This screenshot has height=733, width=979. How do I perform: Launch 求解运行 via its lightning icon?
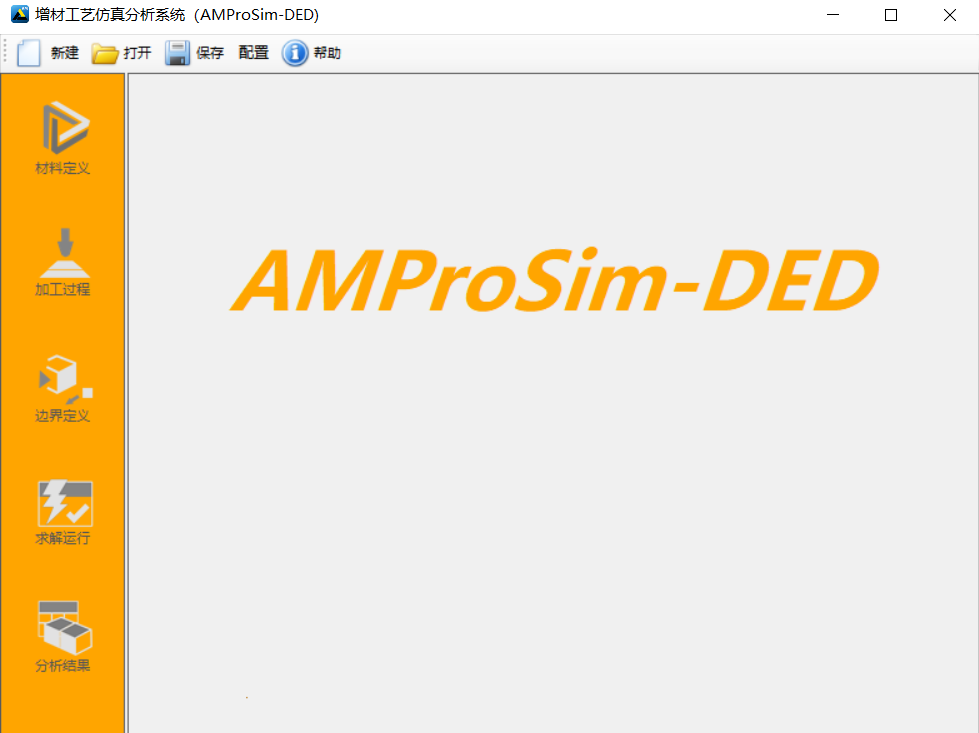tap(64, 503)
